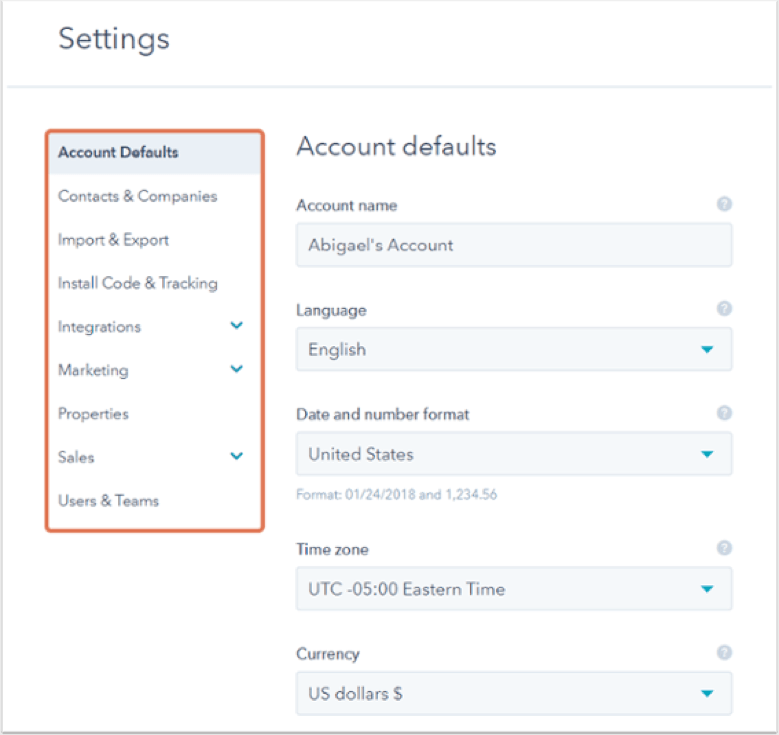779x735 pixels.
Task: Select the Sales menu item
Action: pyautogui.click(x=76, y=457)
